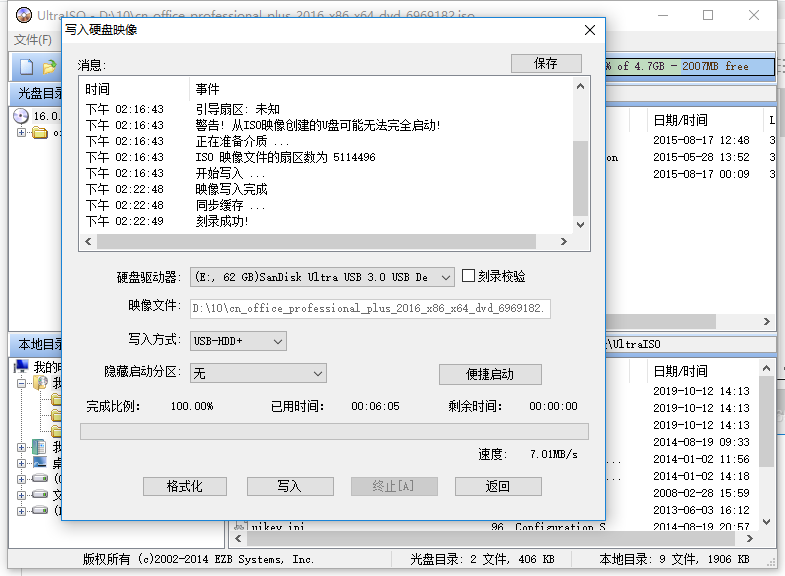Click the 保存 button

(546, 64)
